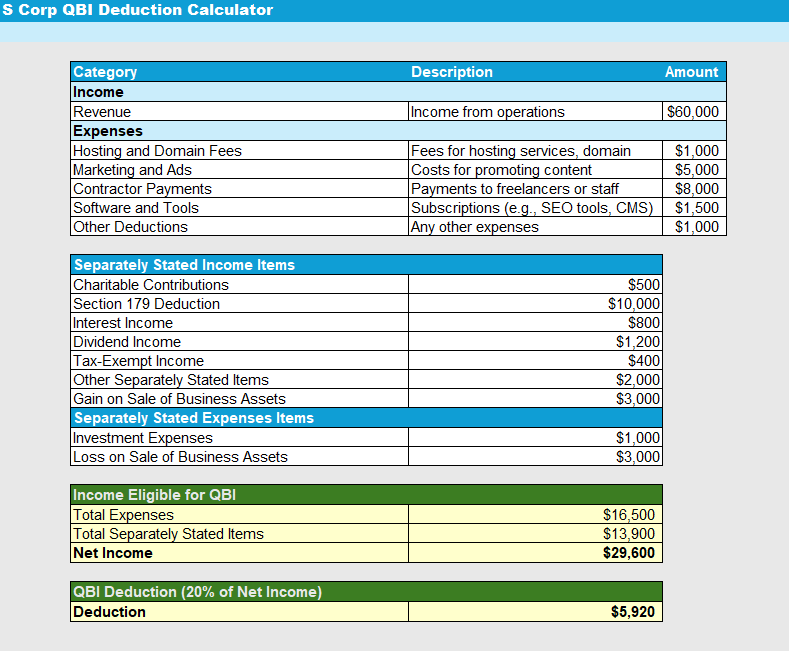The height and width of the screenshot is (651, 789).
Task: Edit the Marketing and Ads amount cell
Action: pos(694,170)
